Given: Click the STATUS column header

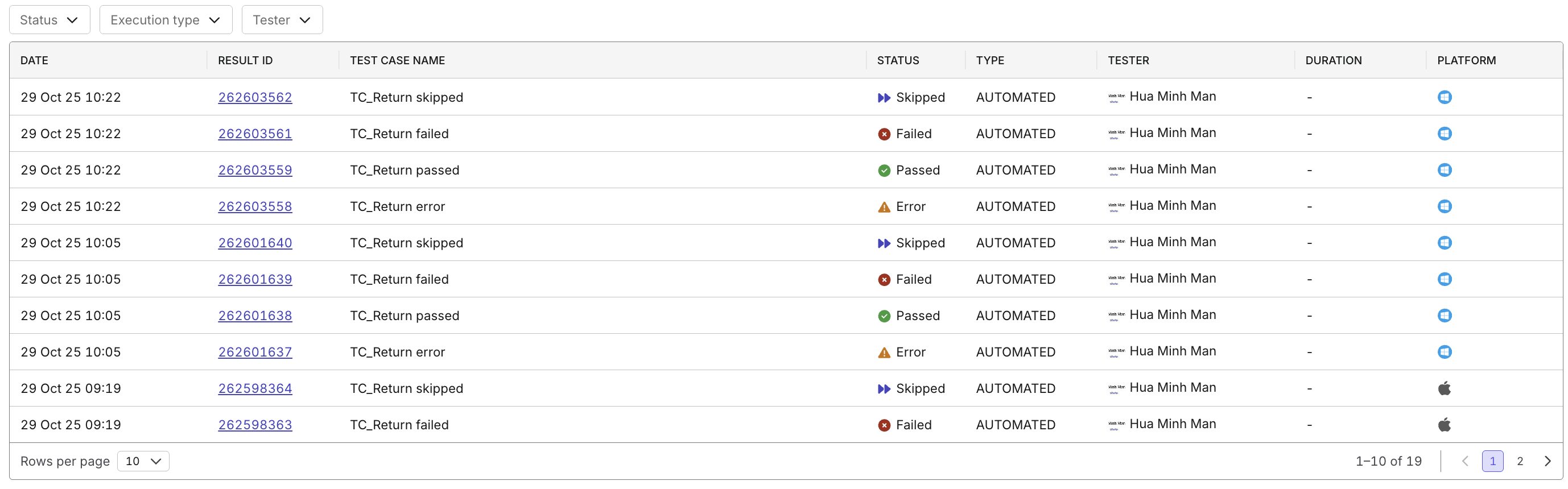Looking at the screenshot, I should [x=897, y=60].
